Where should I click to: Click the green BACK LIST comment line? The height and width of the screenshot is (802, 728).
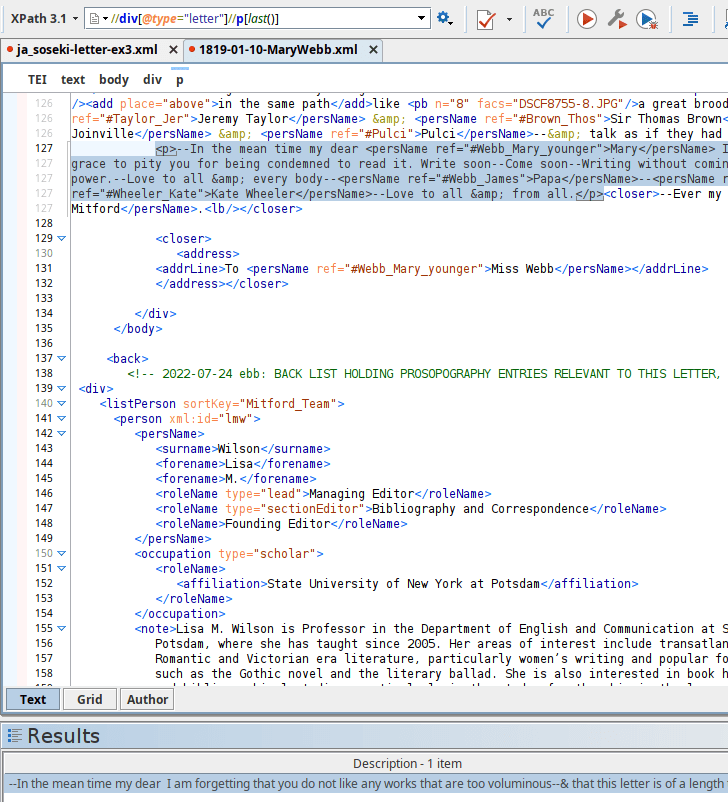pos(424,374)
